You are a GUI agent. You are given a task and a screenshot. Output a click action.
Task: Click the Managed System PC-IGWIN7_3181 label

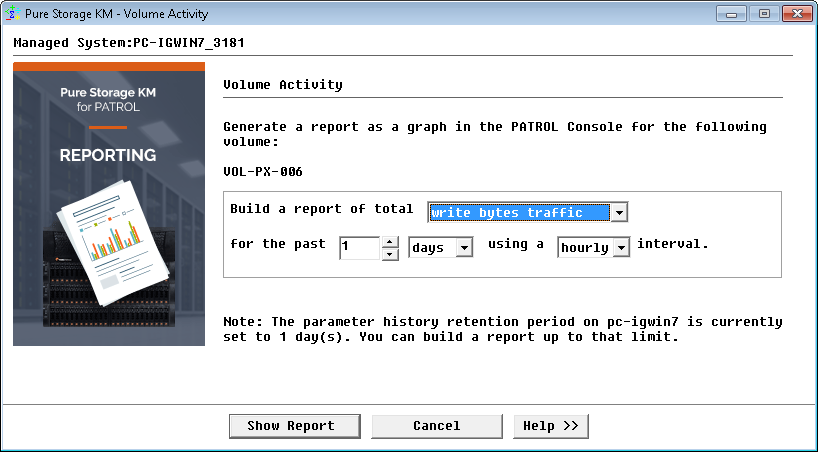(129, 43)
